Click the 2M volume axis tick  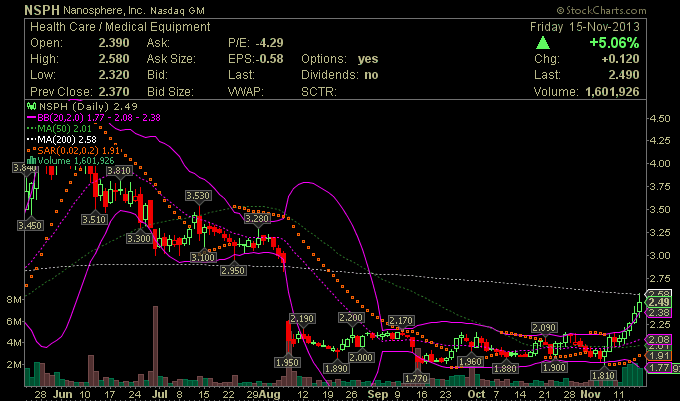[13, 365]
